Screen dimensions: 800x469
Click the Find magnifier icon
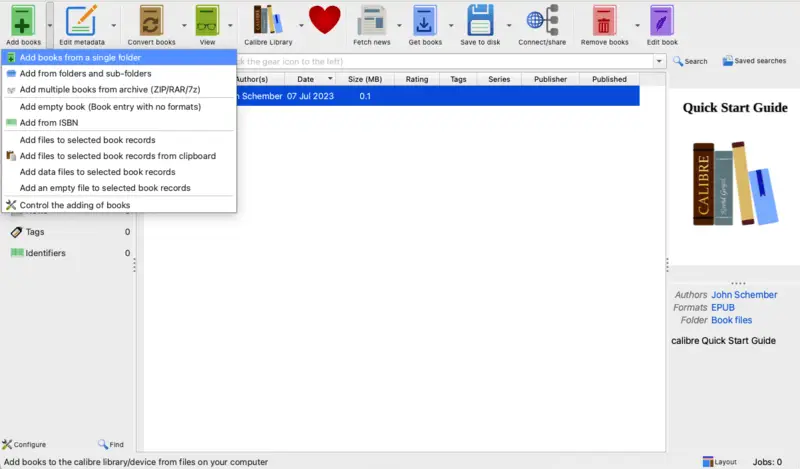point(103,444)
